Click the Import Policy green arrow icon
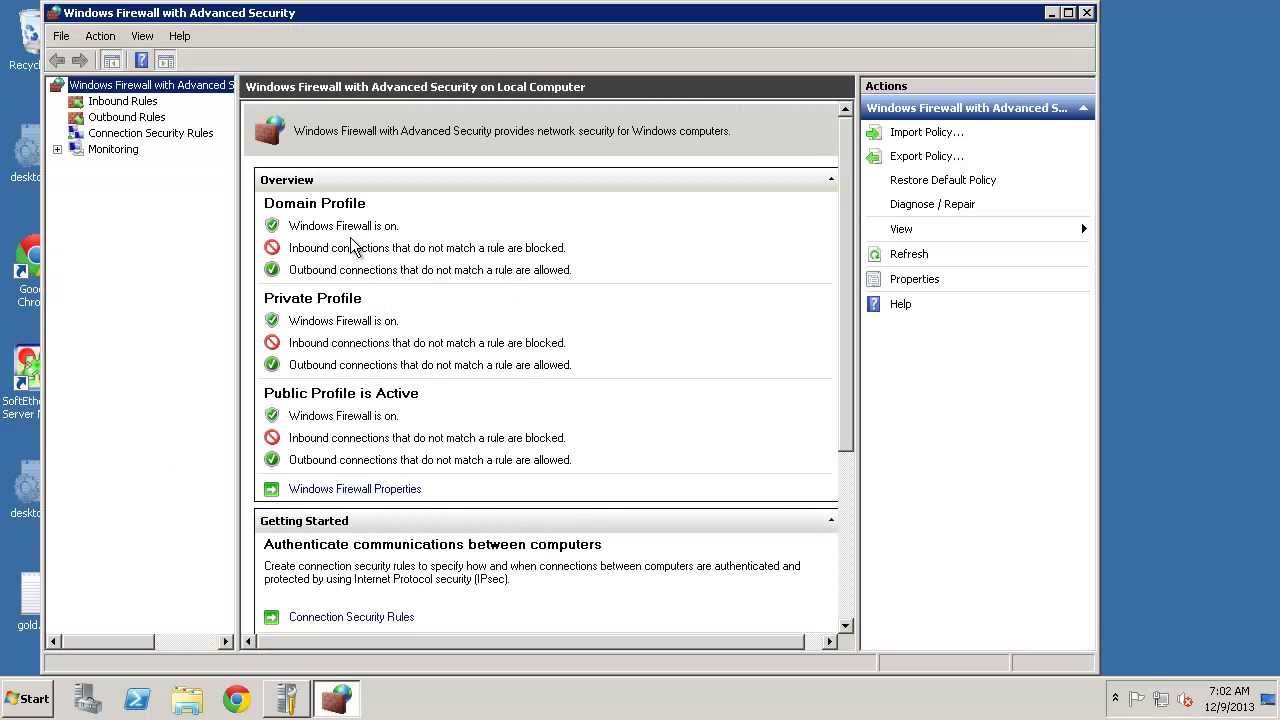 coord(874,132)
